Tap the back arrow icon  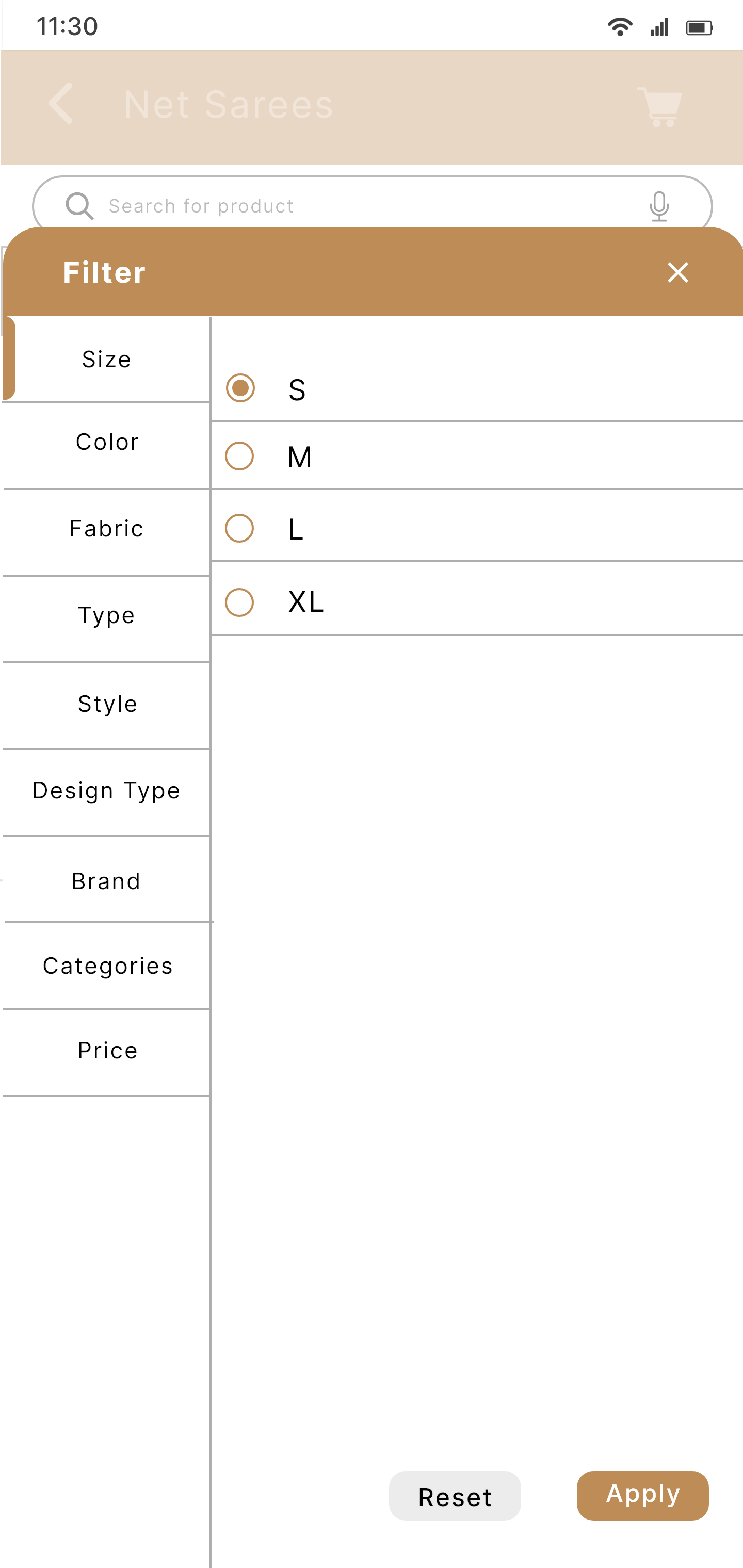(61, 104)
